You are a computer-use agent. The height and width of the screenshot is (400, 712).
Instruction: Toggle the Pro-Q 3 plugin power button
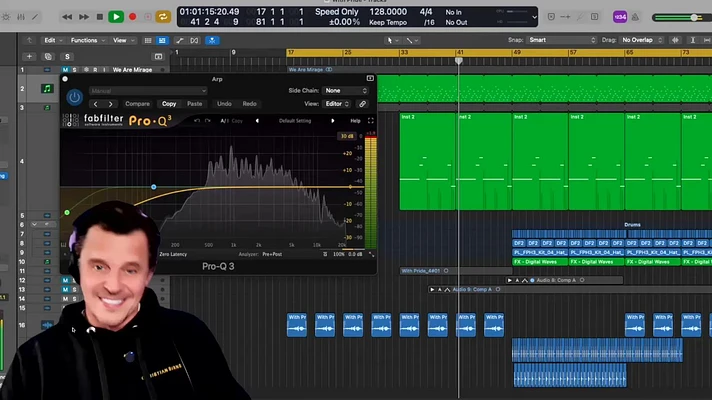coord(74,97)
